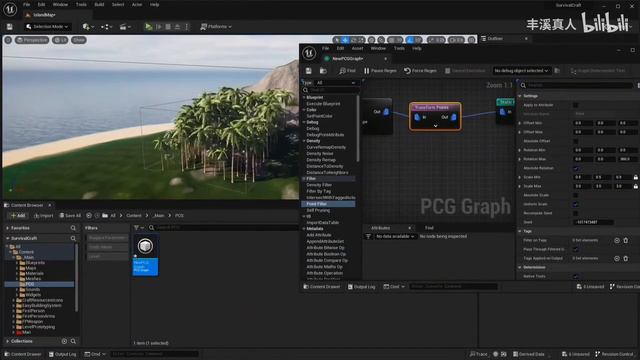Click the Unreal logo in PCG graph window

coord(309,53)
